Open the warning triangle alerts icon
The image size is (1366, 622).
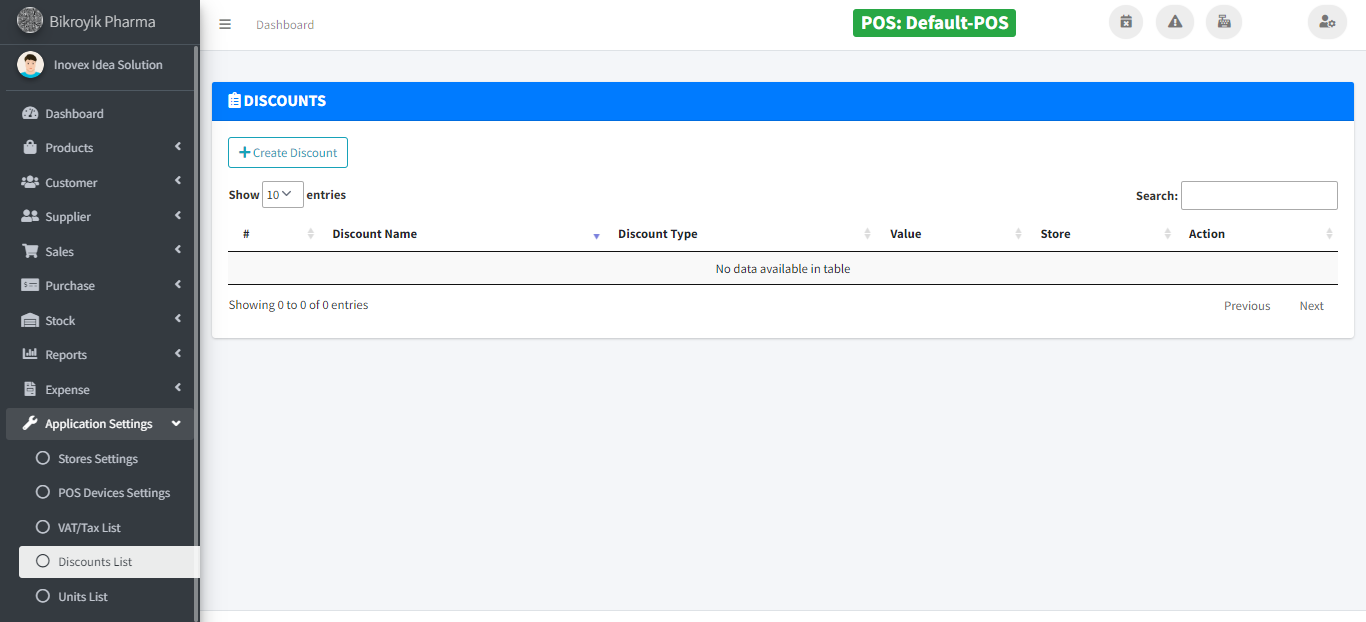(x=1175, y=22)
